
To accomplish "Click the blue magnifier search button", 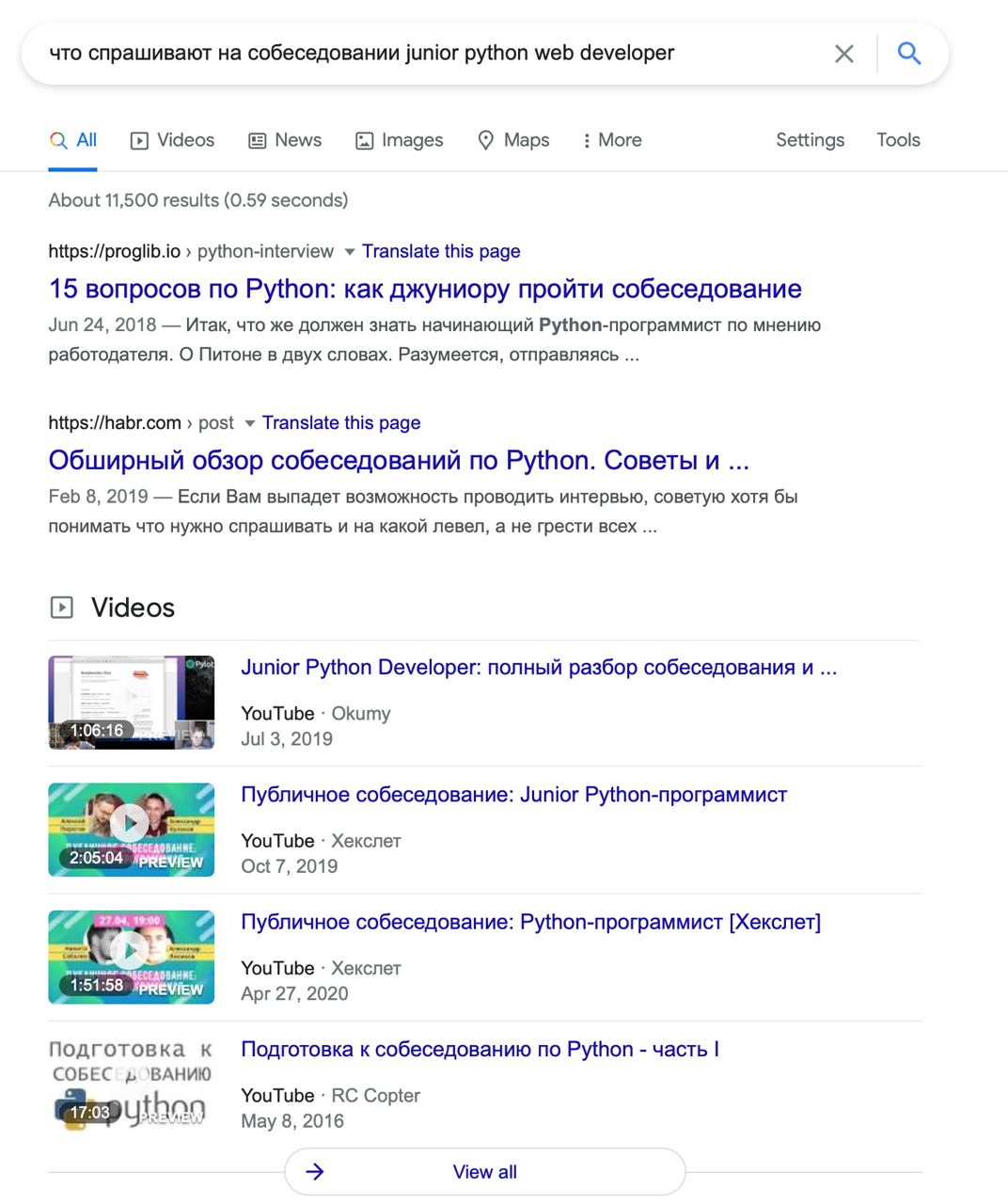I will point(908,53).
